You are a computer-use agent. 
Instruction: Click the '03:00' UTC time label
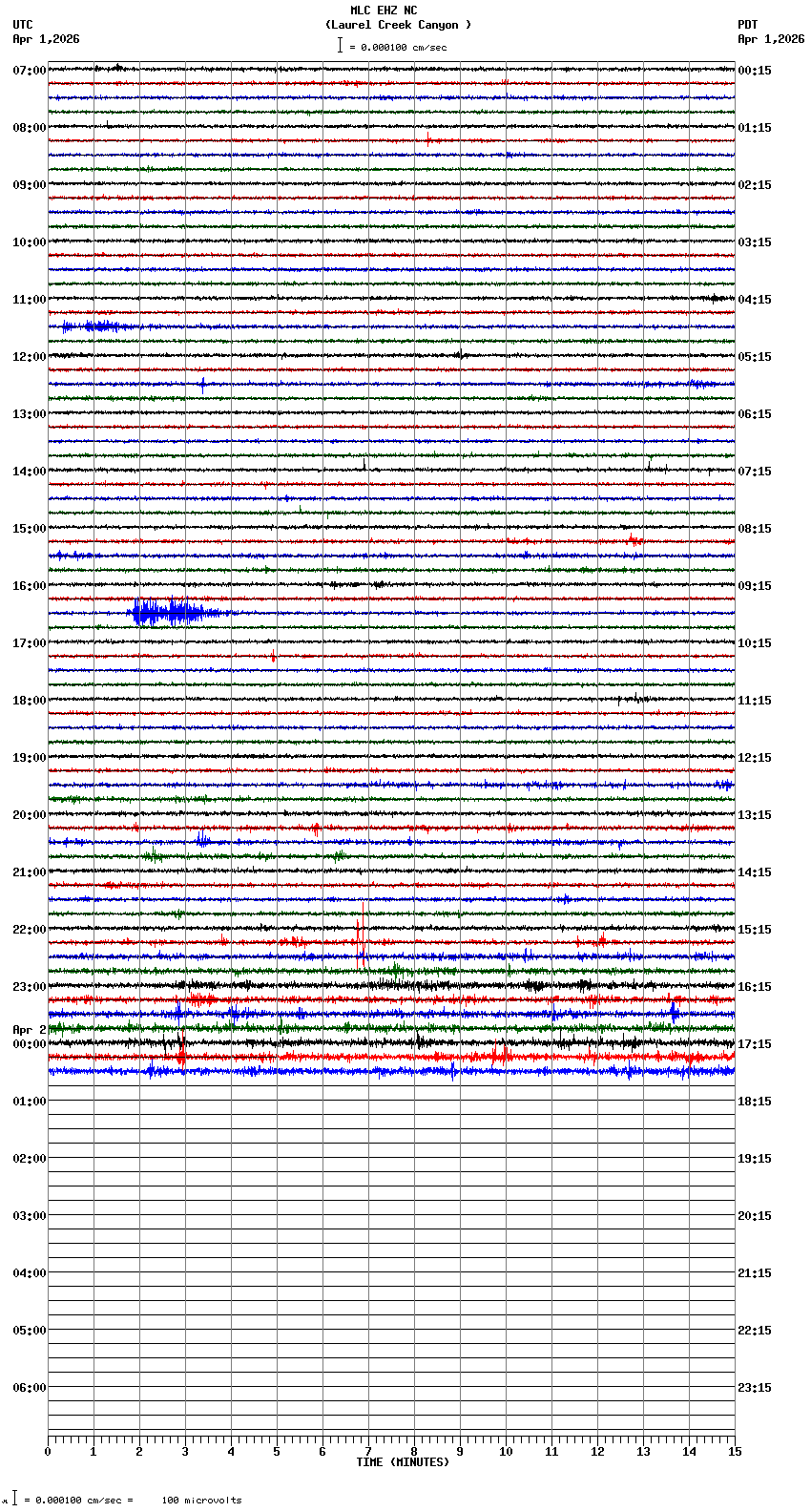pyautogui.click(x=30, y=1216)
